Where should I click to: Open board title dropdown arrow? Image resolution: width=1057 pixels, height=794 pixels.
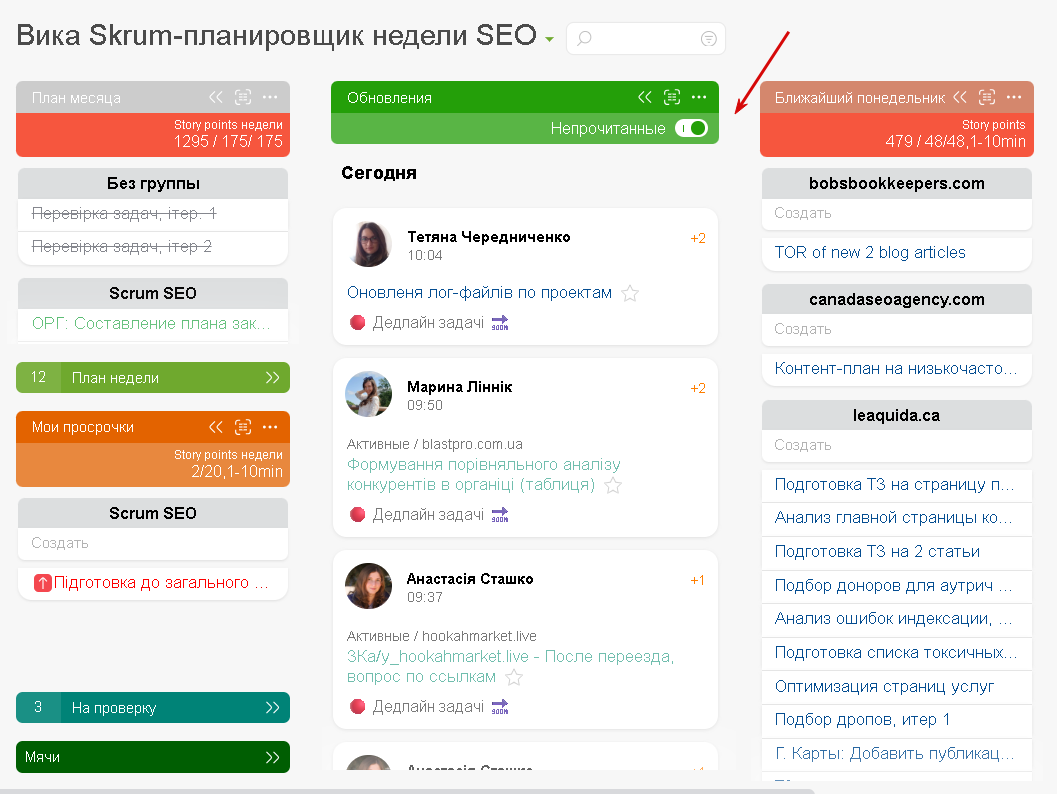coord(549,39)
